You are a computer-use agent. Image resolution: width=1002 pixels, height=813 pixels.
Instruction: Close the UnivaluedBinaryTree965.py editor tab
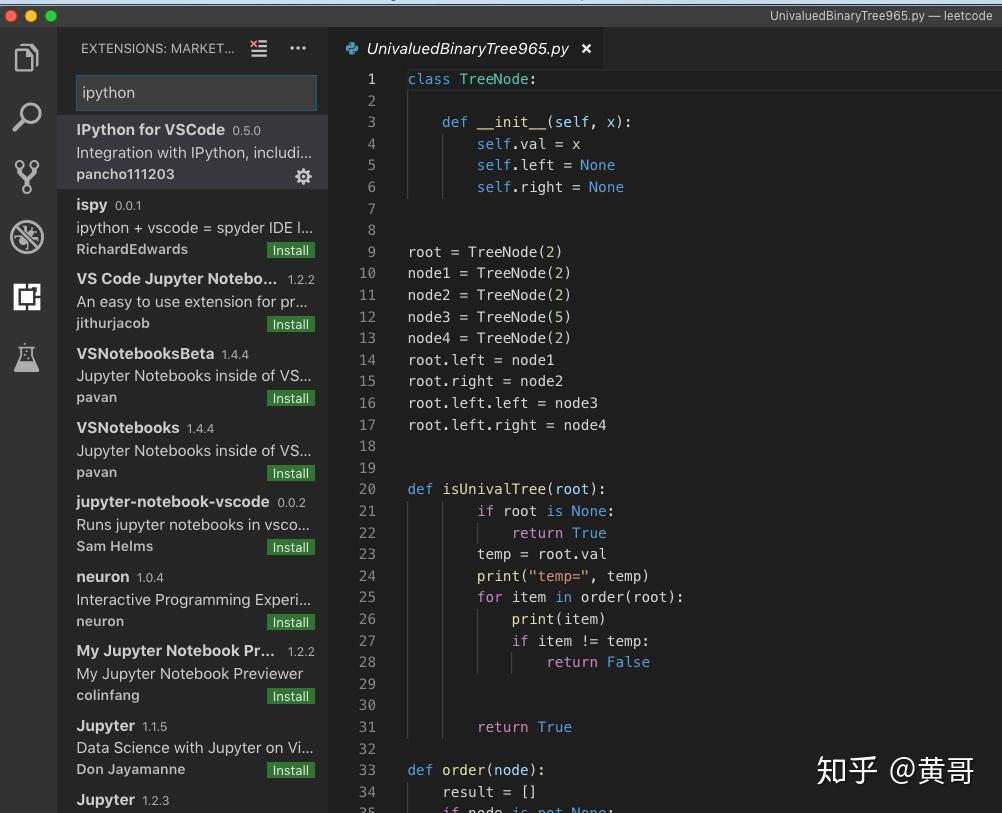tap(586, 48)
